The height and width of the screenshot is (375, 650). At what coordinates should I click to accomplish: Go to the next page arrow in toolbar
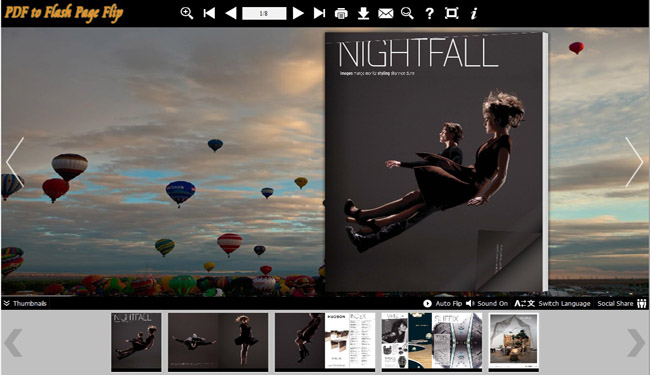click(298, 13)
